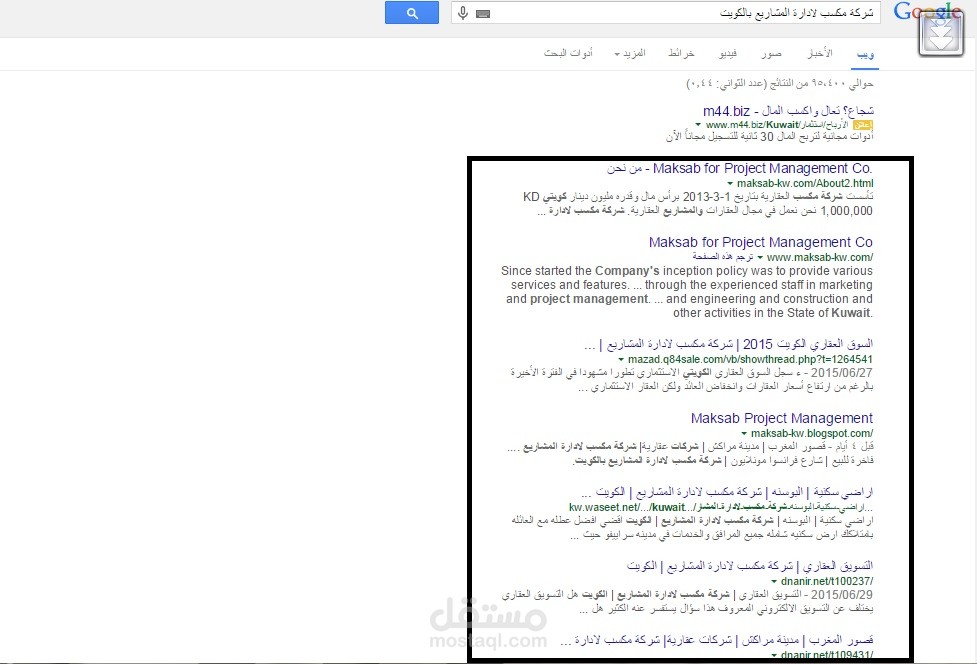This screenshot has height=664, width=977.
Task: Click the 2015/06/29 dated snippet
Action: click(687, 602)
